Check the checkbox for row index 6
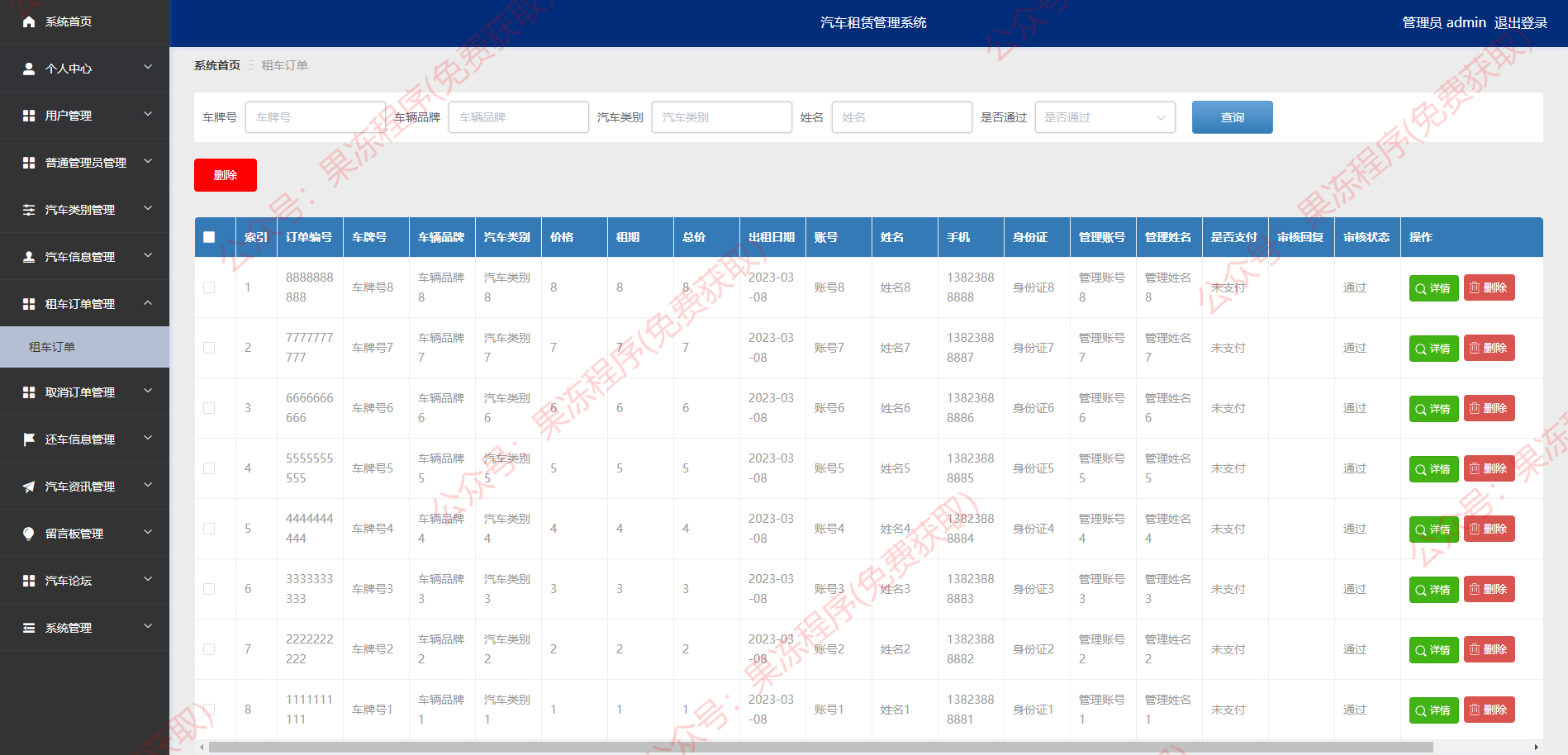 click(209, 589)
